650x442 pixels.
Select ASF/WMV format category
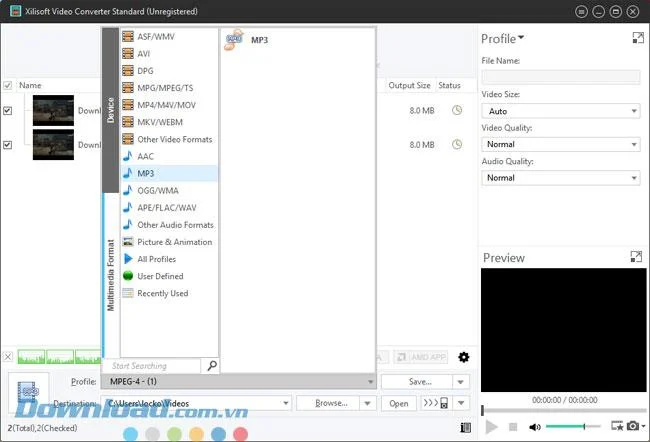click(169, 36)
